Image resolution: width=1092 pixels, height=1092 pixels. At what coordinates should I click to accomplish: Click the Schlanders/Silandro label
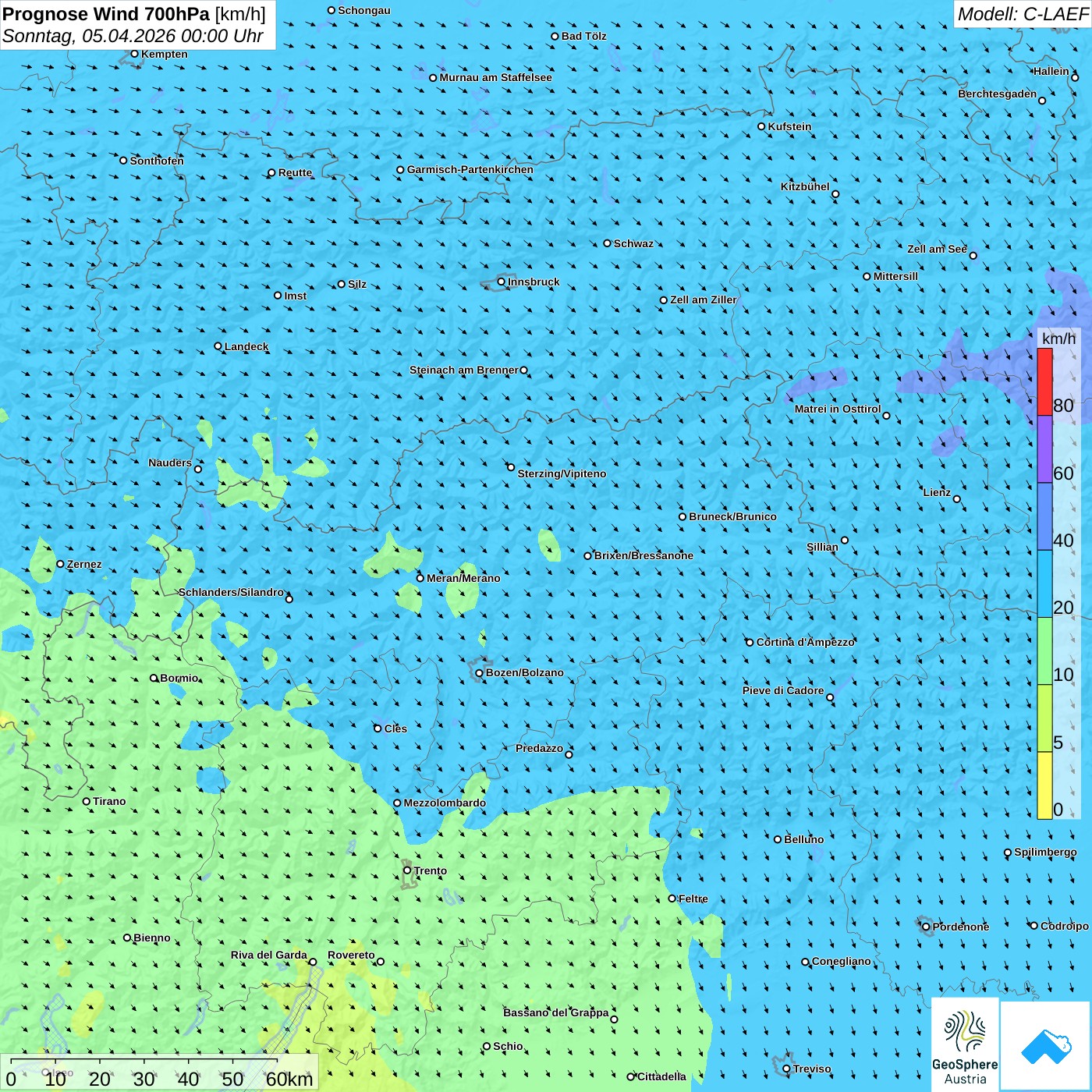pos(231,592)
